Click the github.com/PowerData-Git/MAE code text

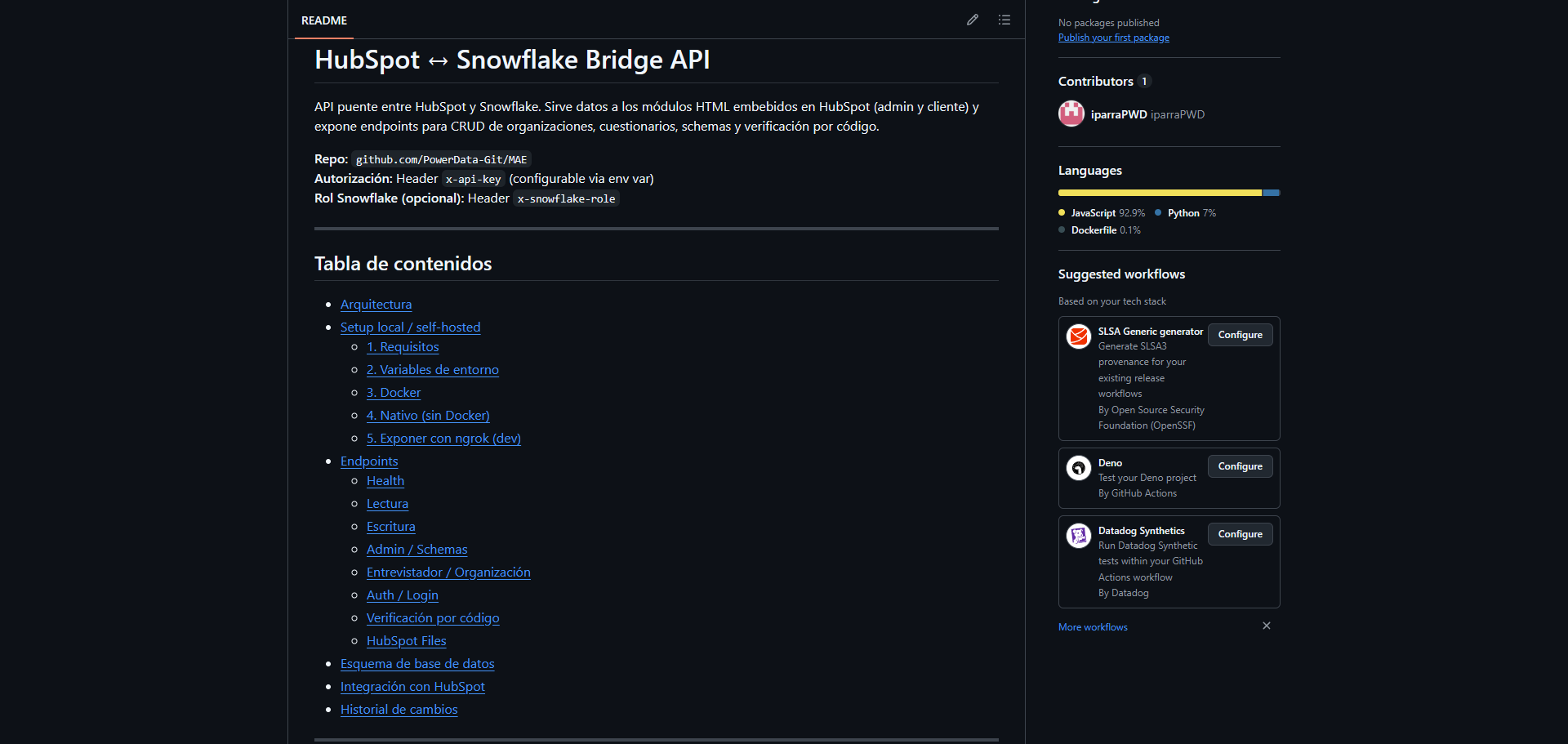[441, 159]
